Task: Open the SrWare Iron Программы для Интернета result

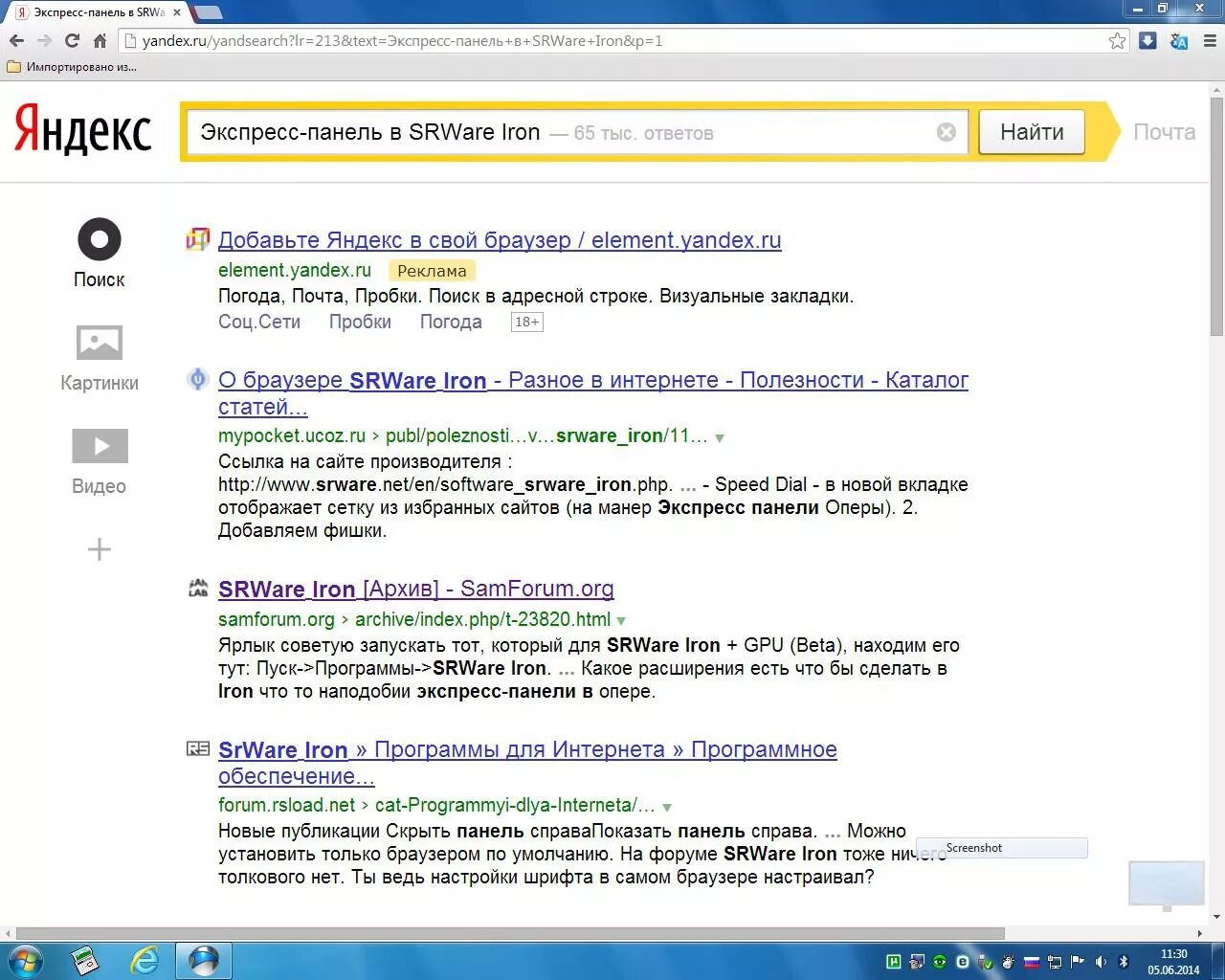Action: 527,763
